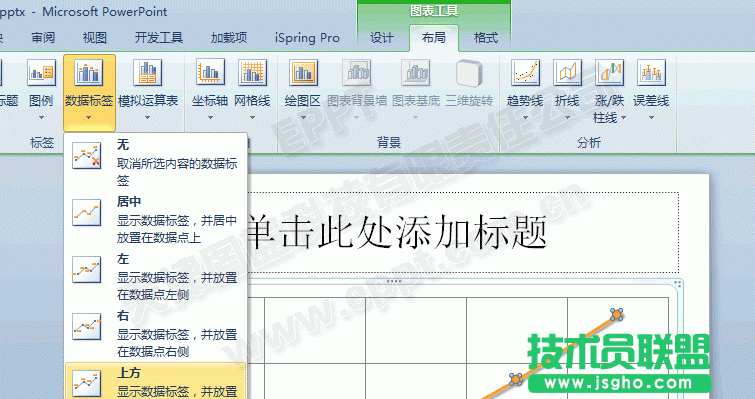Click the 网格线 gridlines icon
The height and width of the screenshot is (399, 755).
pos(252,73)
